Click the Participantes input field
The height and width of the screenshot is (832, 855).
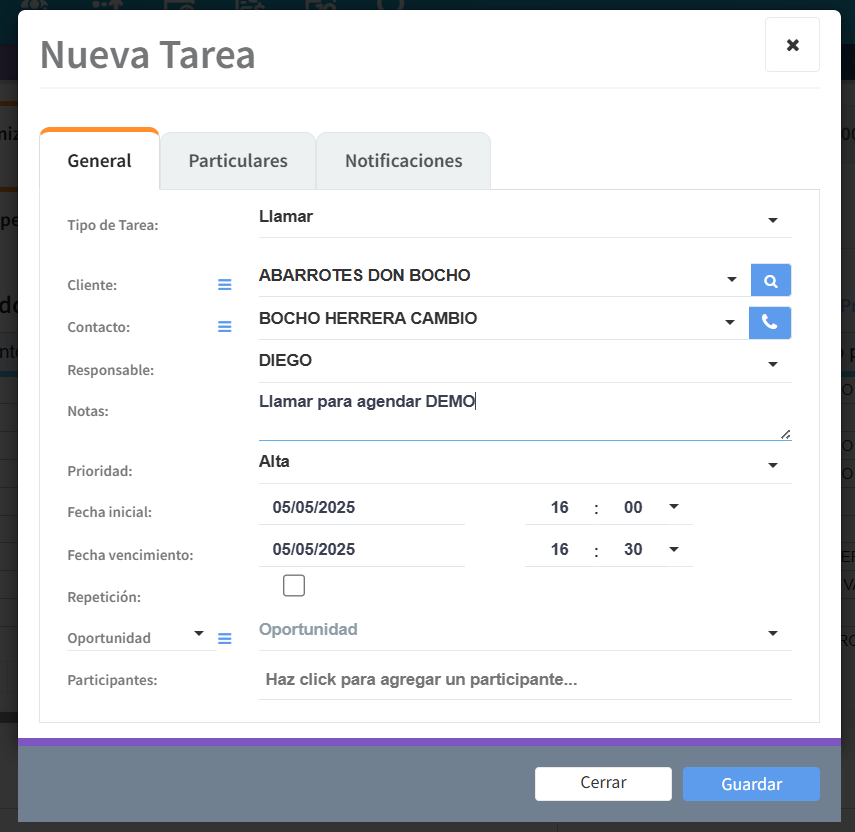click(x=523, y=680)
